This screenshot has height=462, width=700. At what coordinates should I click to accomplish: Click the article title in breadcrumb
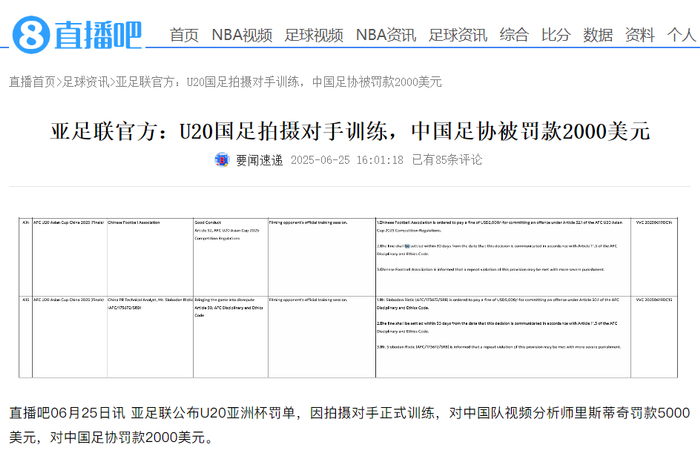[279, 82]
